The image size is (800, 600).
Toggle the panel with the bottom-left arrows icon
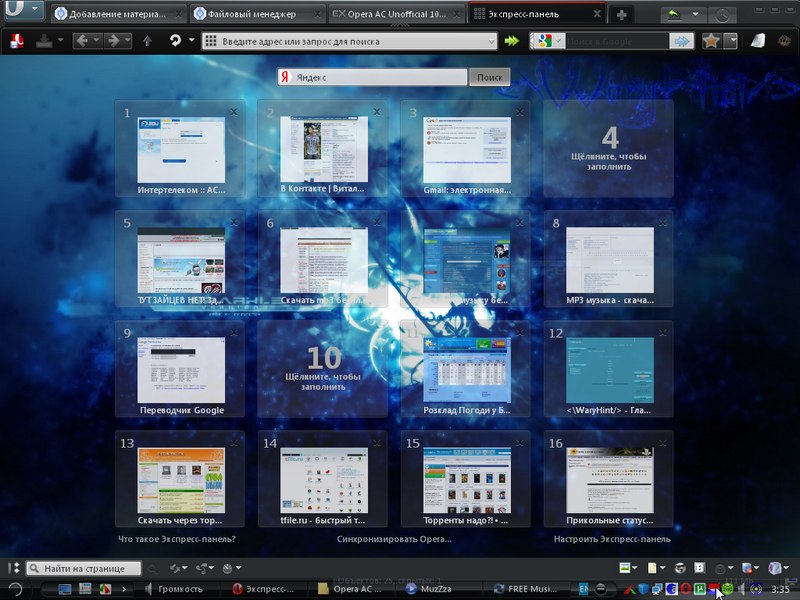[14, 568]
